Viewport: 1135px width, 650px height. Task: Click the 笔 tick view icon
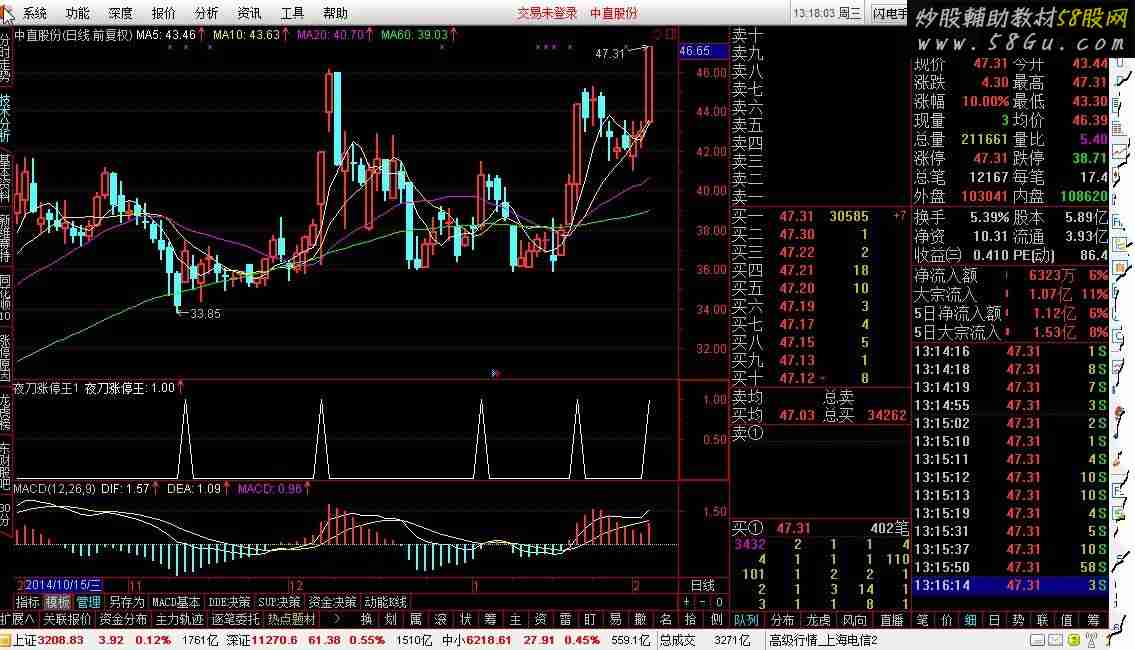click(x=922, y=620)
